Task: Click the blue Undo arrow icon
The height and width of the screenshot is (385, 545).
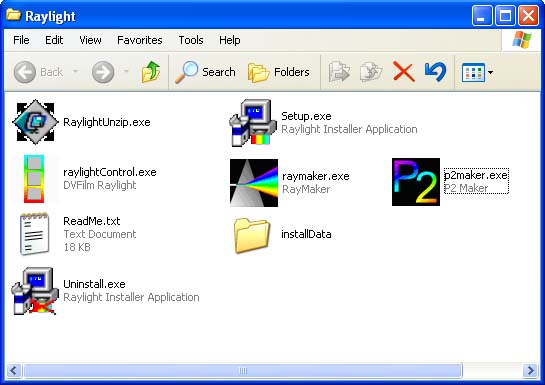Action: (x=436, y=72)
